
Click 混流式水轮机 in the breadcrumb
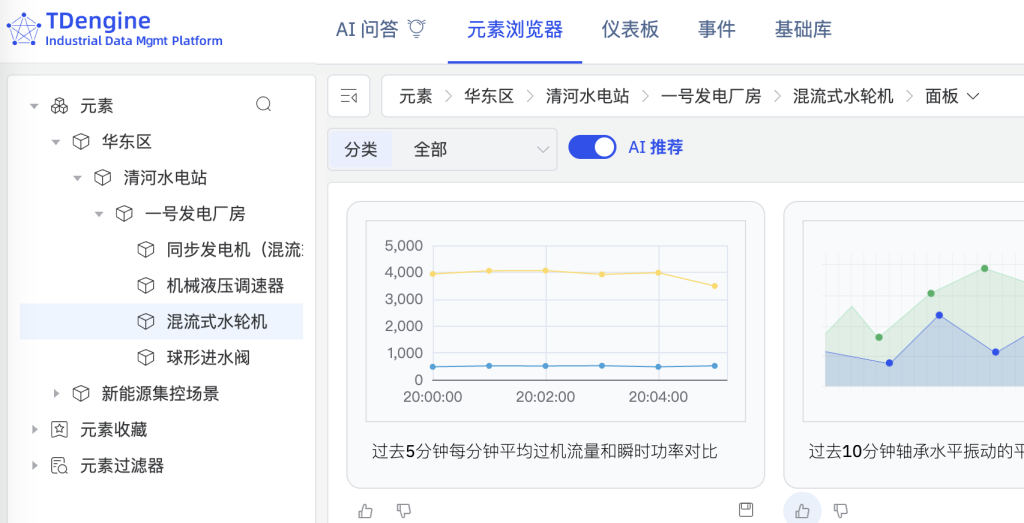tap(843, 97)
